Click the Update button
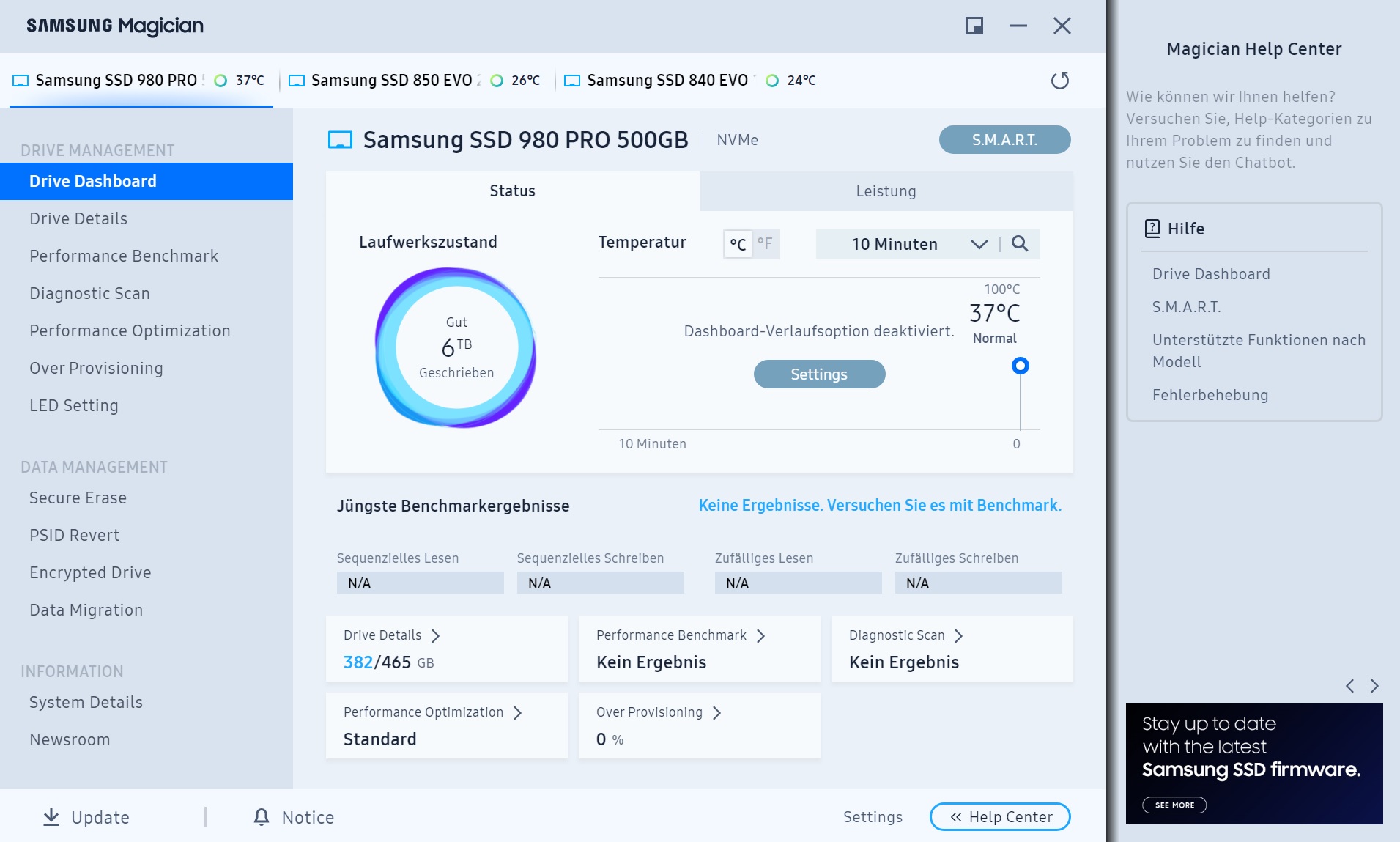Viewport: 1400px width, 842px height. coord(86,817)
